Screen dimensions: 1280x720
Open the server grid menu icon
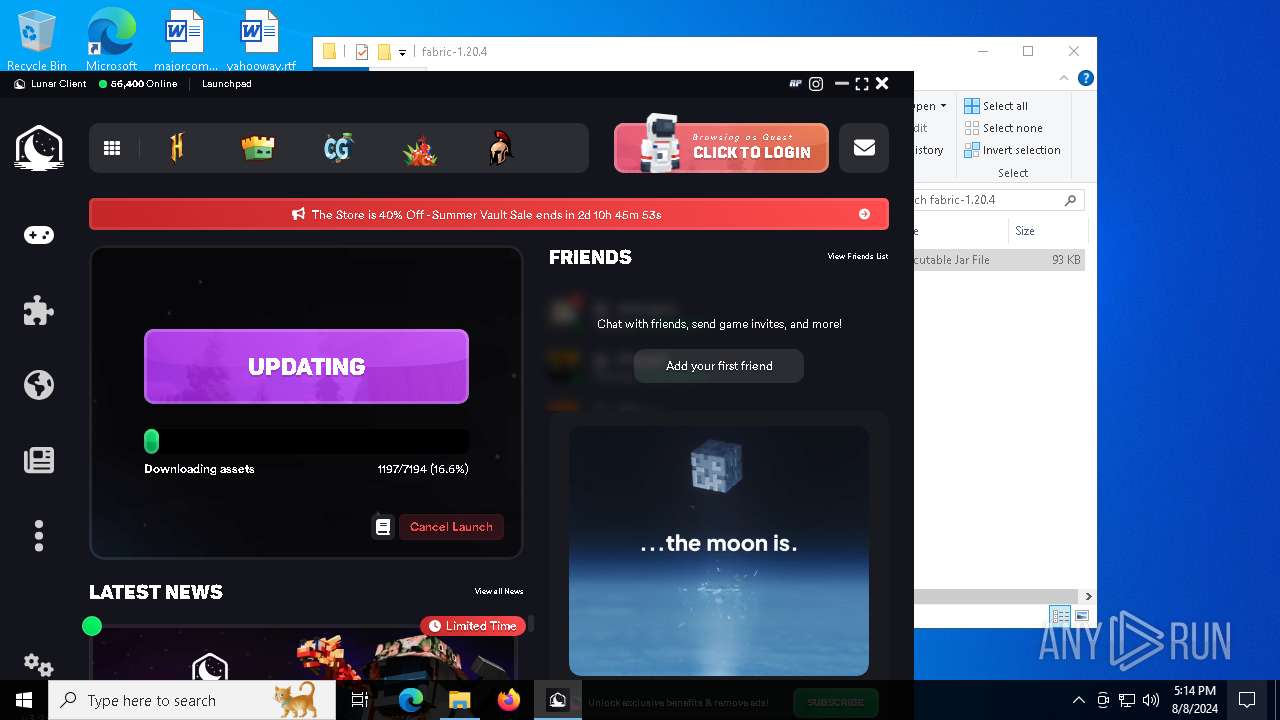112,148
